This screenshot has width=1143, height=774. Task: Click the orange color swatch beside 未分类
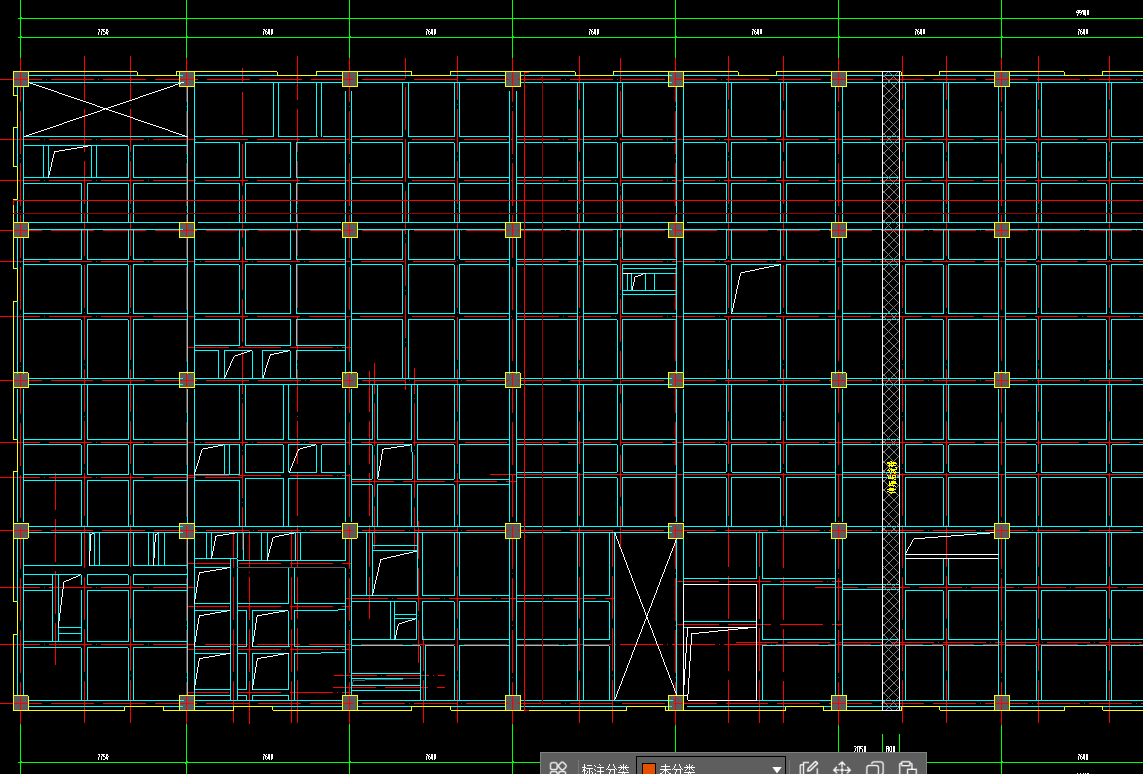[x=649, y=769]
